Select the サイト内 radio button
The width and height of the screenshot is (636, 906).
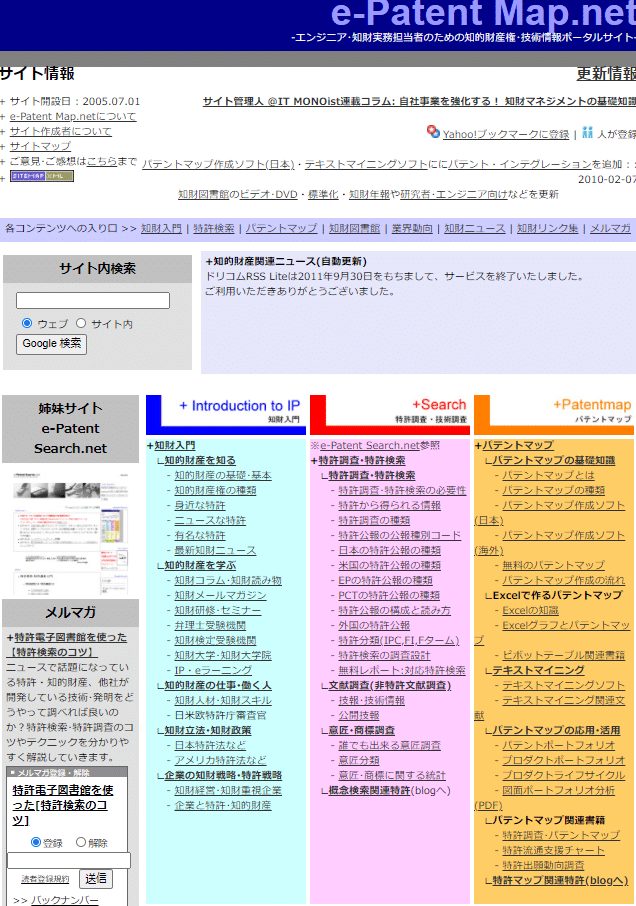pos(81,323)
